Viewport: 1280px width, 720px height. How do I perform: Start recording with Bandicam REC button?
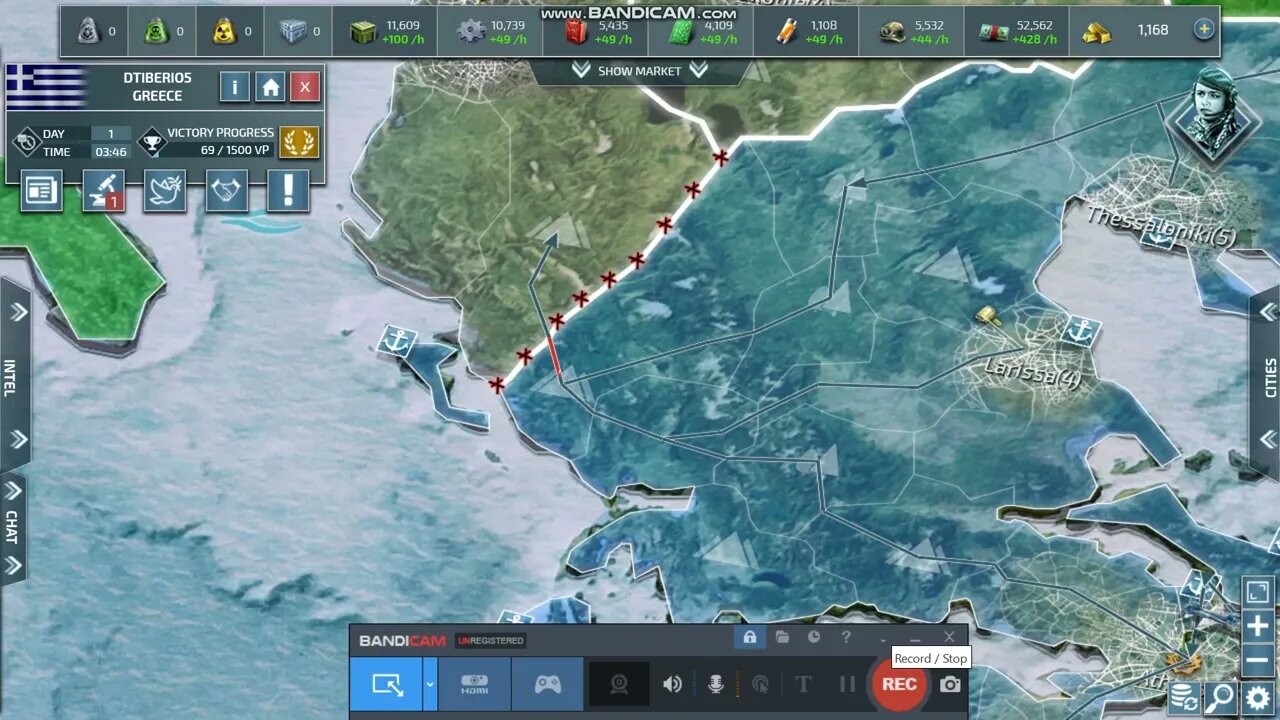(x=898, y=685)
